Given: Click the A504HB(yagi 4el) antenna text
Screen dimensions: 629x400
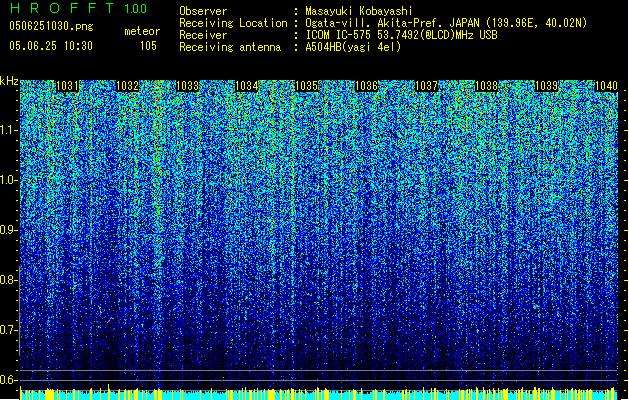Looking at the screenshot, I should [x=353, y=47].
